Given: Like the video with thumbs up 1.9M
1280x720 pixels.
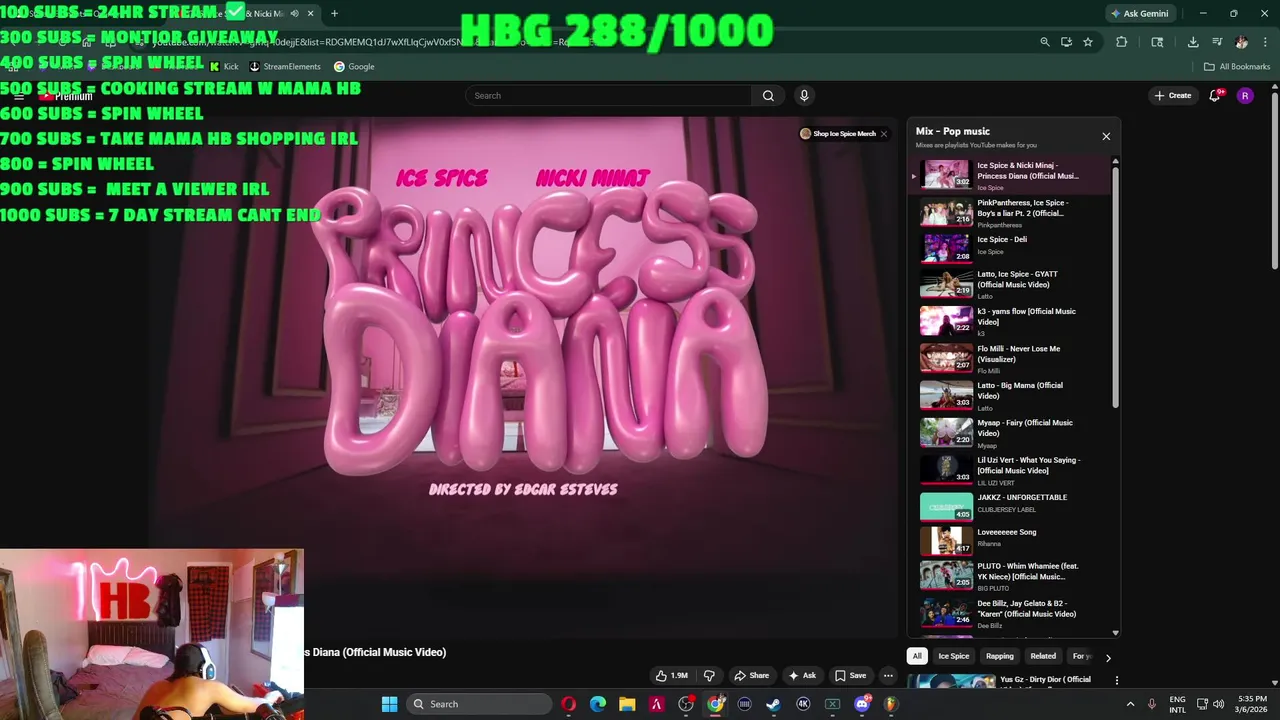Looking at the screenshot, I should click(671, 675).
